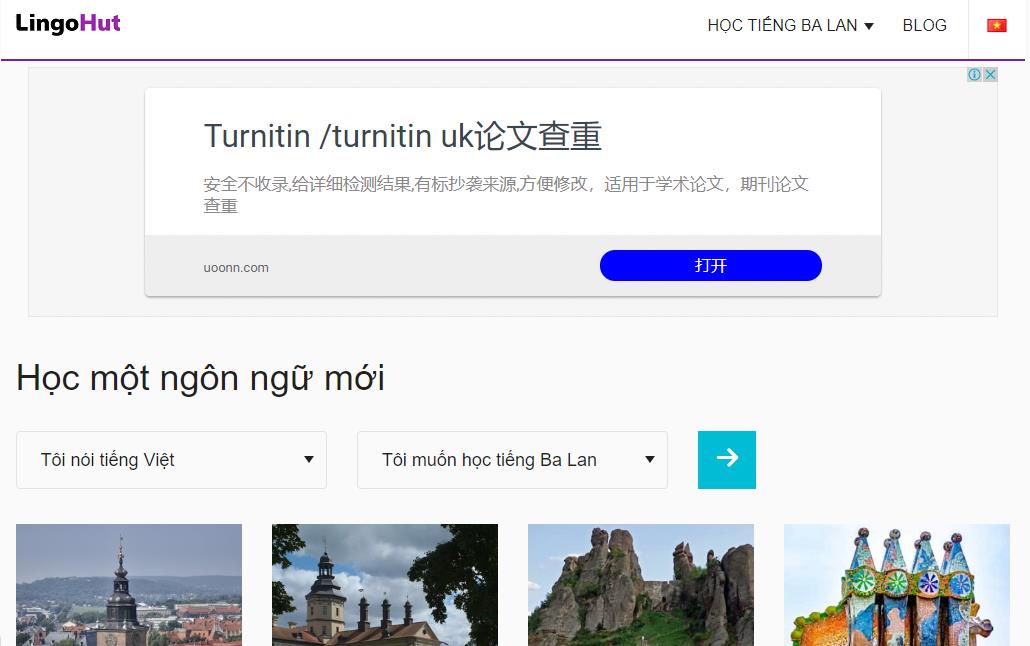Click the dropdown arrow beside HỌC TIẾNG BA LAN
Screen dimensions: 1030x646
868,26
